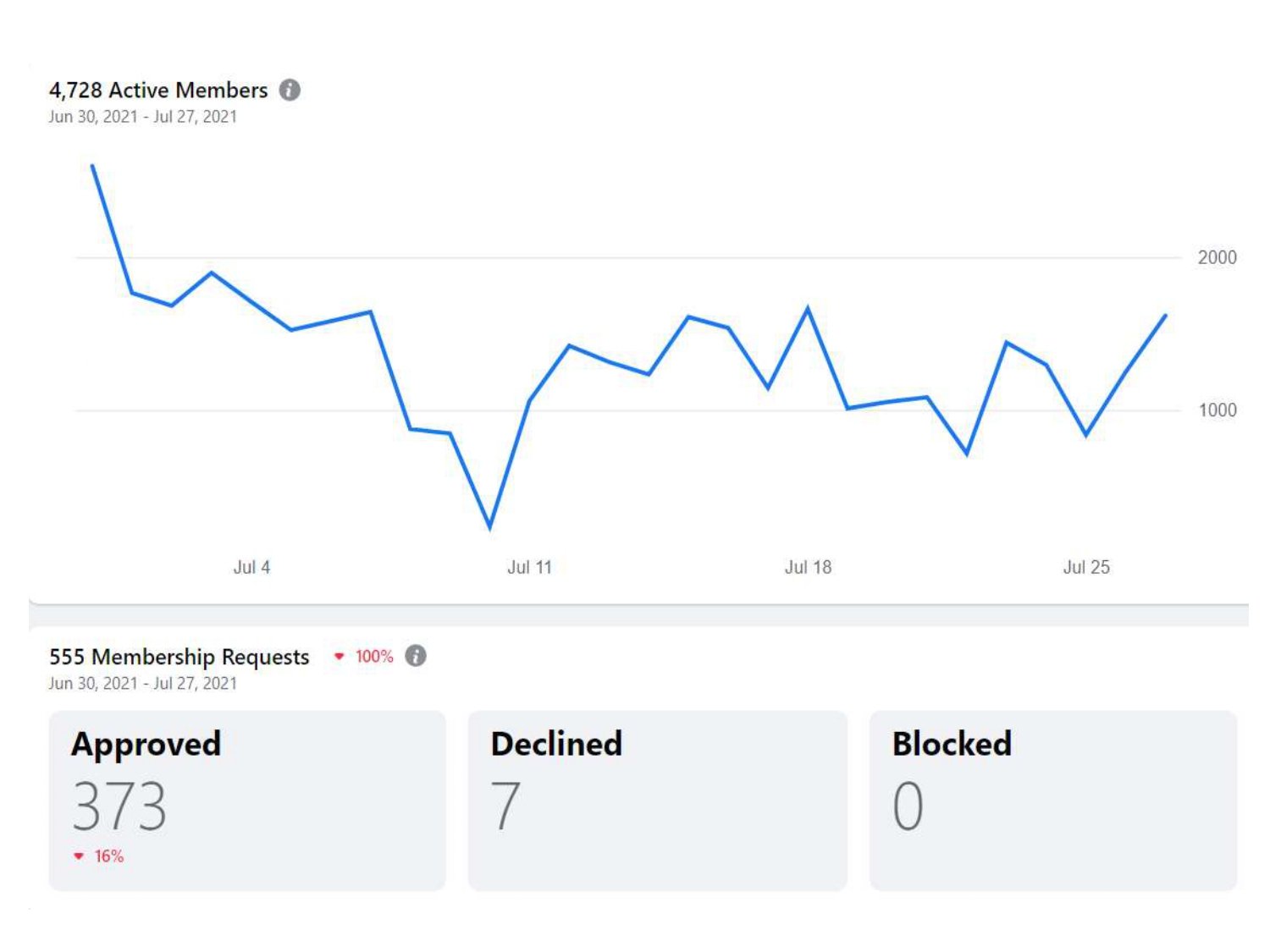Click the date range under Active Members
This screenshot has width=1270, height=952.
[x=142, y=117]
